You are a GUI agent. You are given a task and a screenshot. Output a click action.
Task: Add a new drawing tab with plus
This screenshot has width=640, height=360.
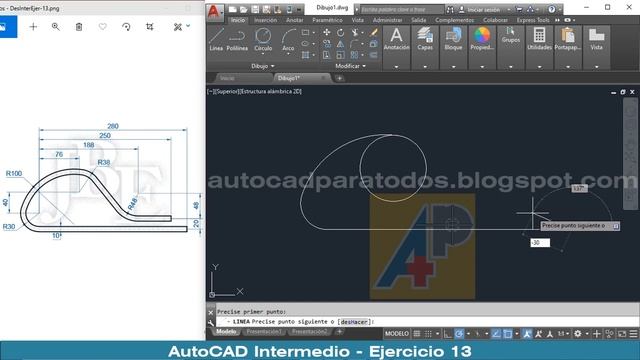(339, 78)
